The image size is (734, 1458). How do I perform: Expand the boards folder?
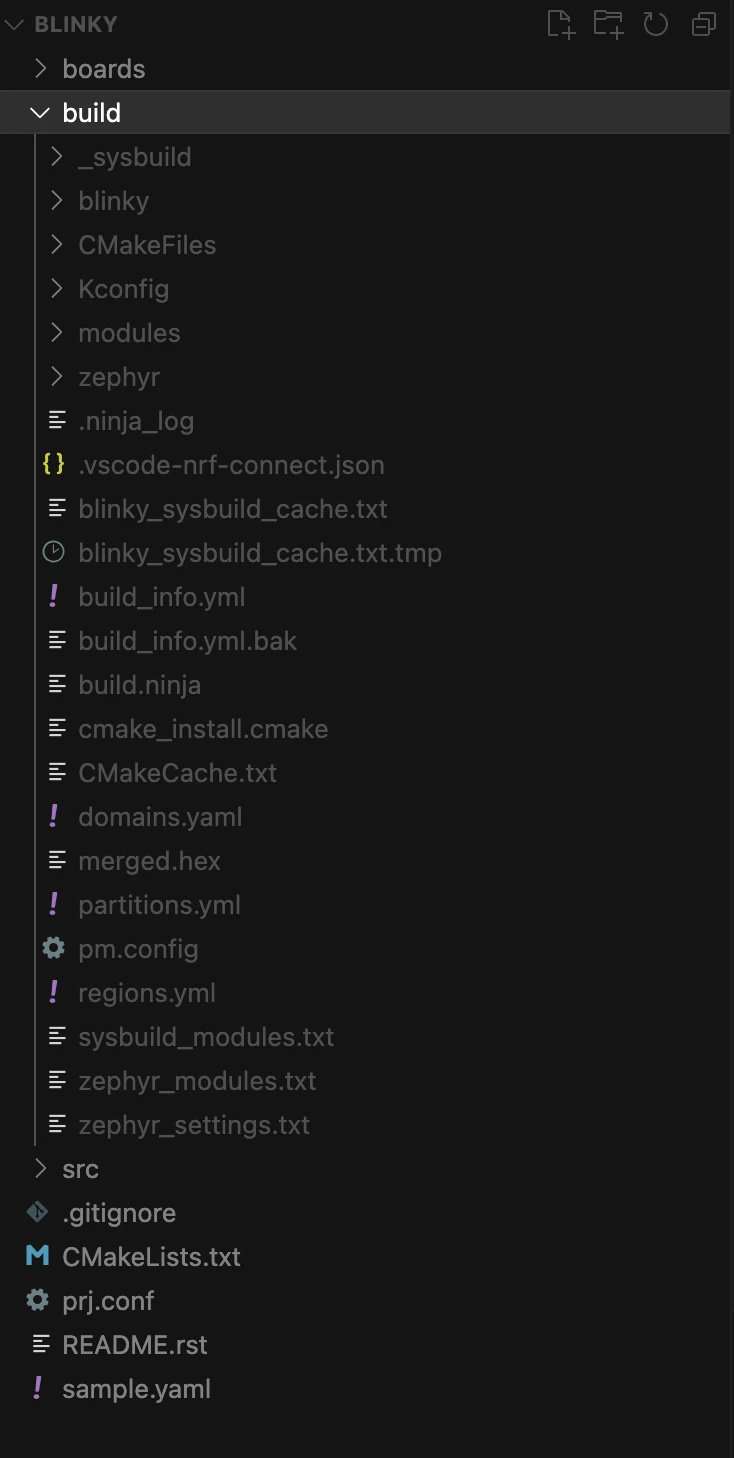(40, 69)
